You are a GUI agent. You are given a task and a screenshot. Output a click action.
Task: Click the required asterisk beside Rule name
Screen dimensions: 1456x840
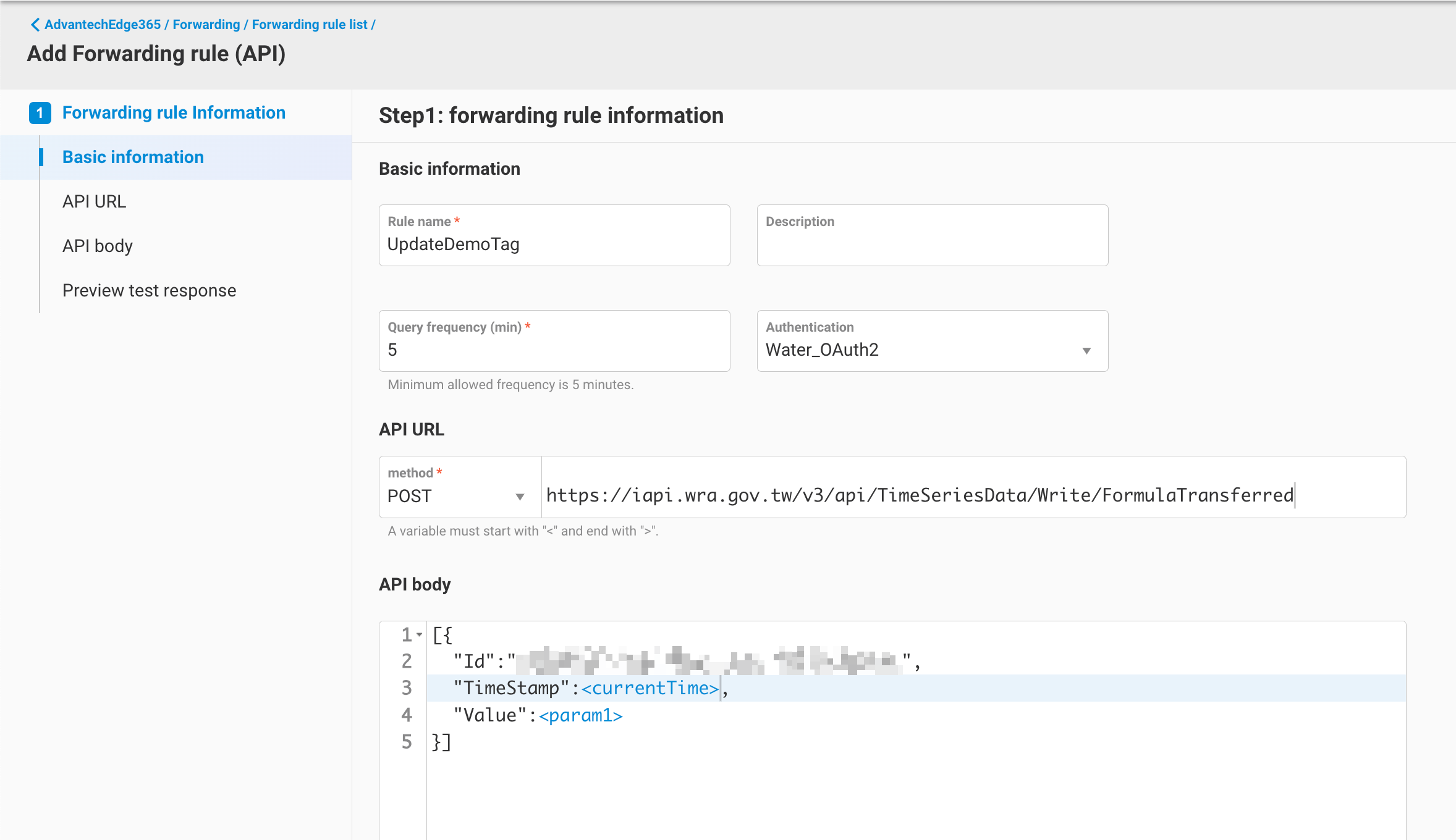click(x=457, y=219)
